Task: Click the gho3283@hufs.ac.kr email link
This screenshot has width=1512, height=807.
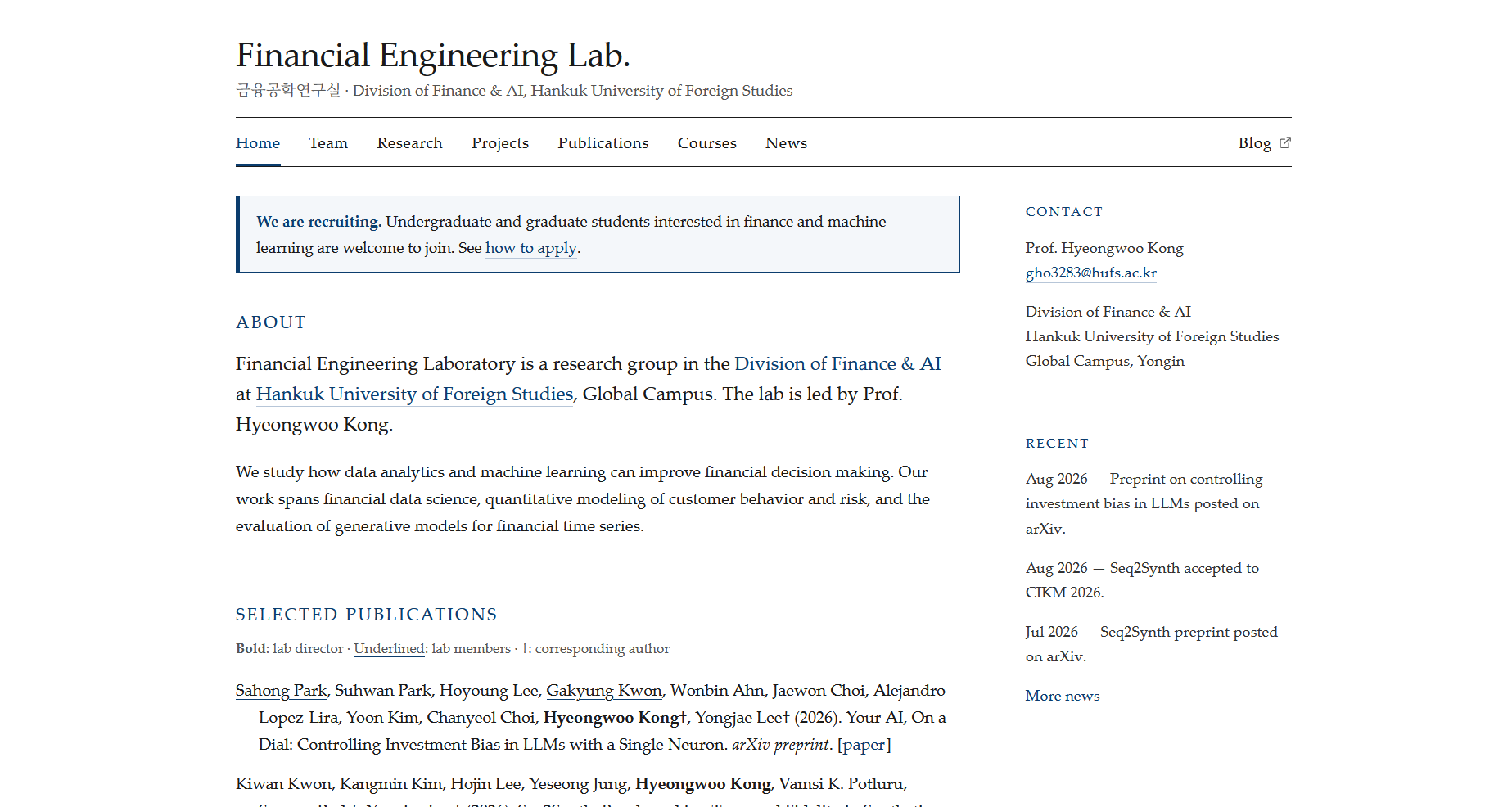Action: click(1090, 273)
